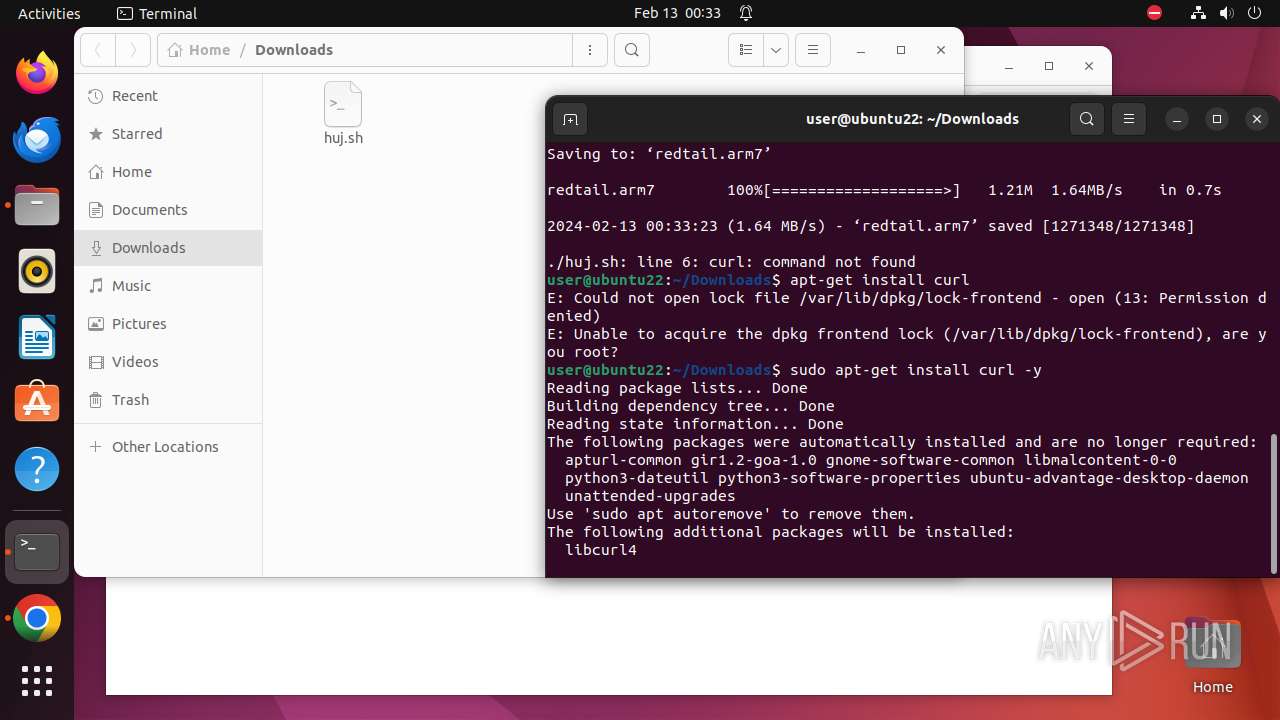This screenshot has width=1280, height=720.
Task: Open the Home desktop folder icon
Action: [x=1212, y=656]
